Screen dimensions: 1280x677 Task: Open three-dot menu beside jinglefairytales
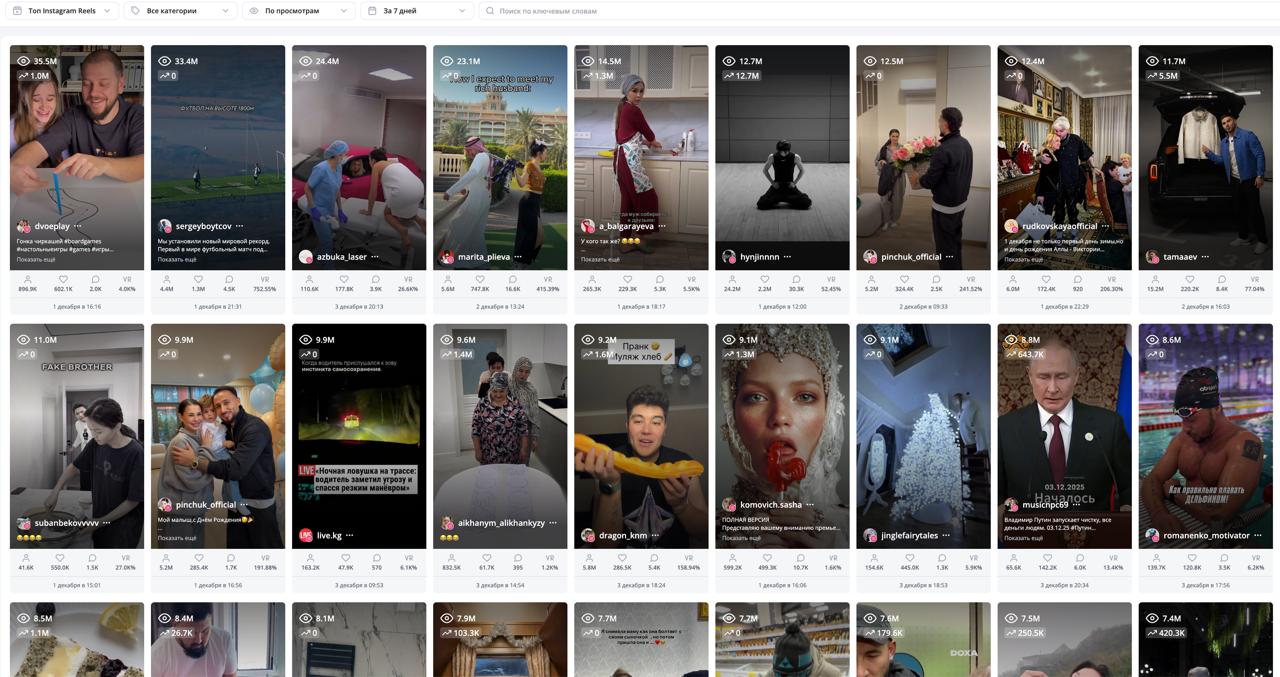click(946, 535)
